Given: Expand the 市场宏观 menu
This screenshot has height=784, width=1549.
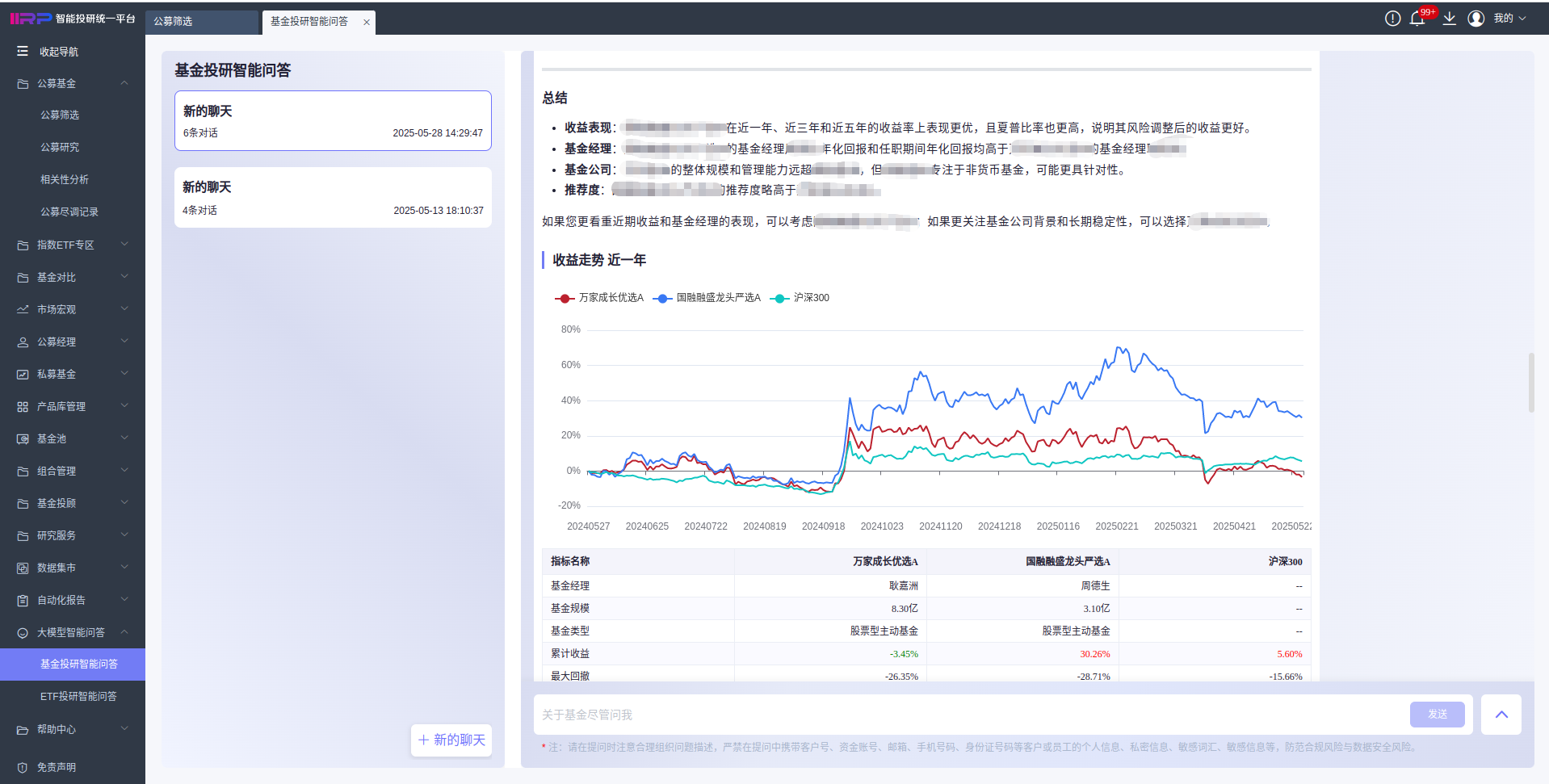Looking at the screenshot, I should pyautogui.click(x=124, y=309).
